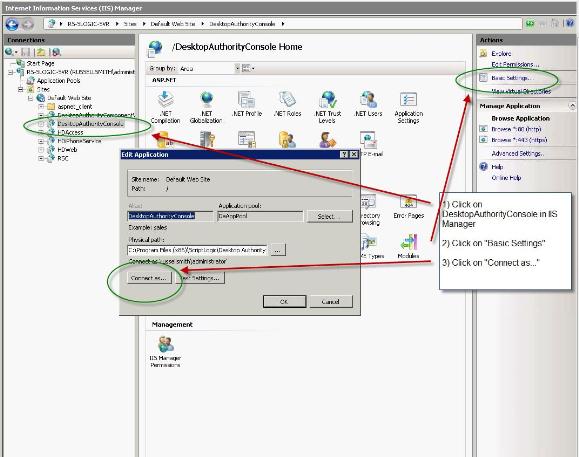Open Online Help link
This screenshot has height=457, width=579.
506,178
